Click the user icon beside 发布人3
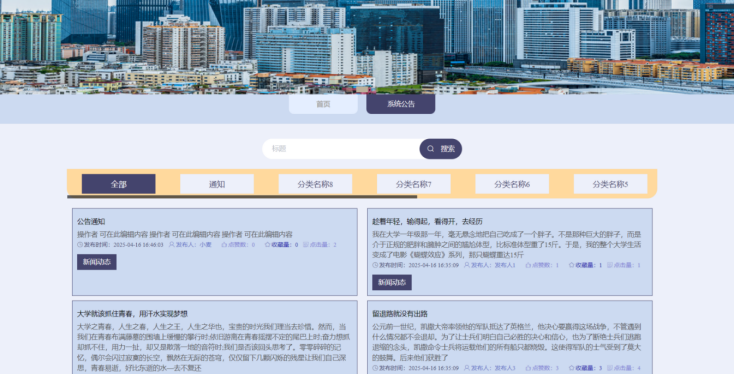Image resolution: width=734 pixels, height=375 pixels. pos(467,368)
